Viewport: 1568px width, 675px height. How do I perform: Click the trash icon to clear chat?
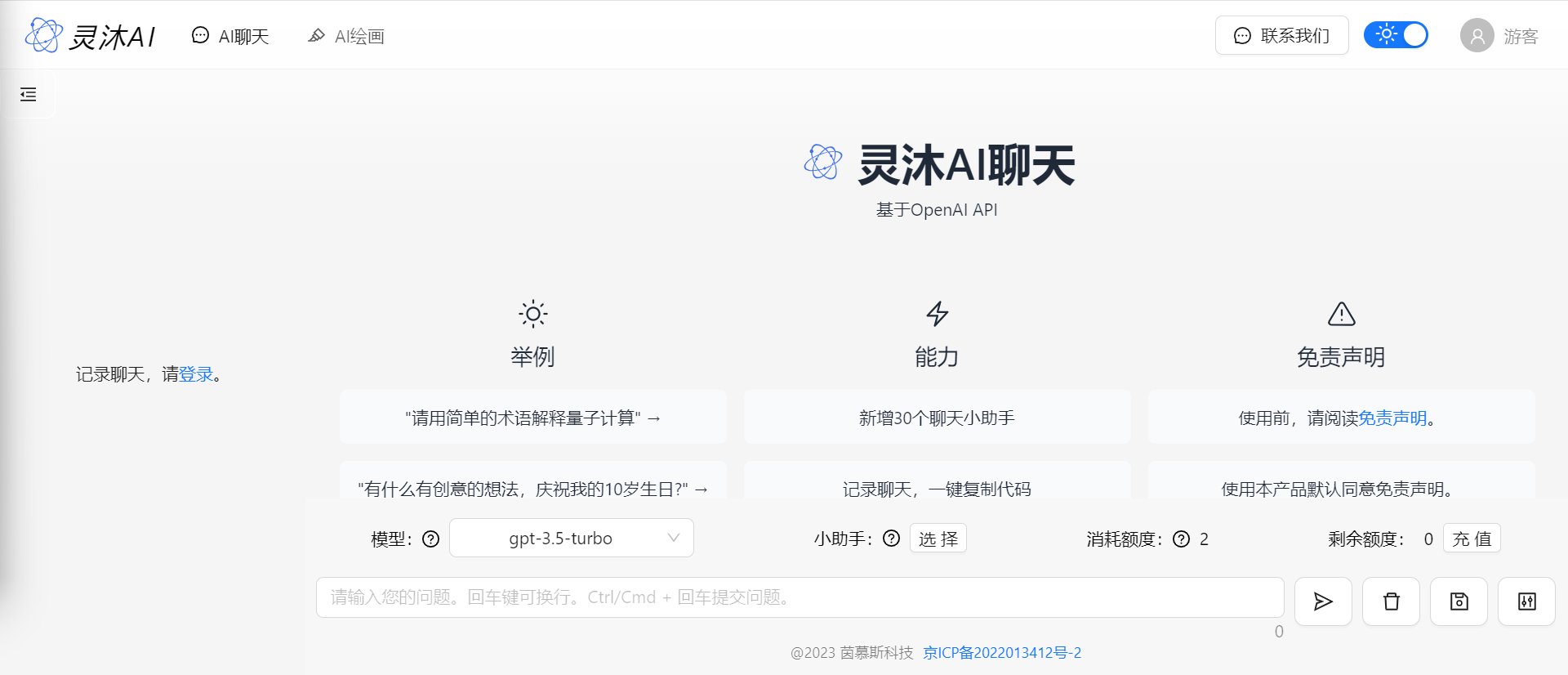point(1392,601)
